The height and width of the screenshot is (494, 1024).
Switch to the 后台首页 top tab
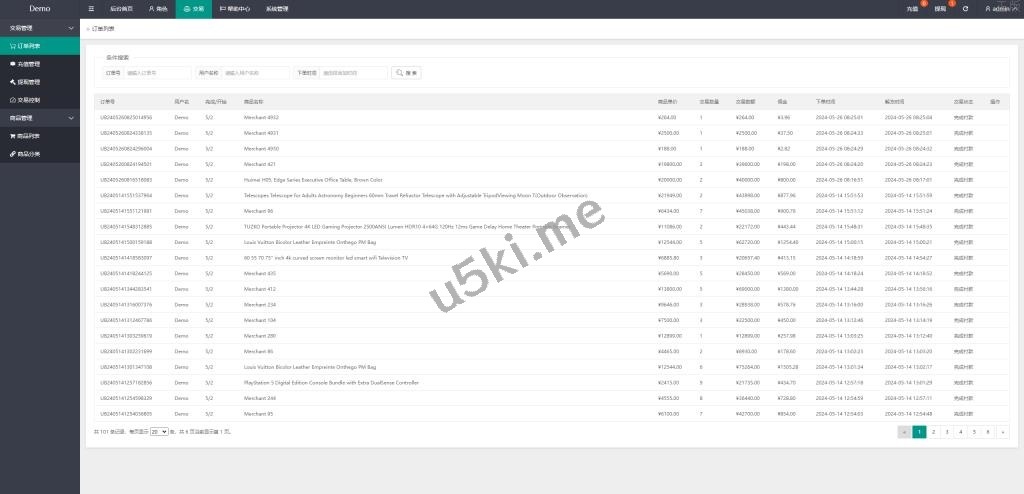pyautogui.click(x=122, y=8)
